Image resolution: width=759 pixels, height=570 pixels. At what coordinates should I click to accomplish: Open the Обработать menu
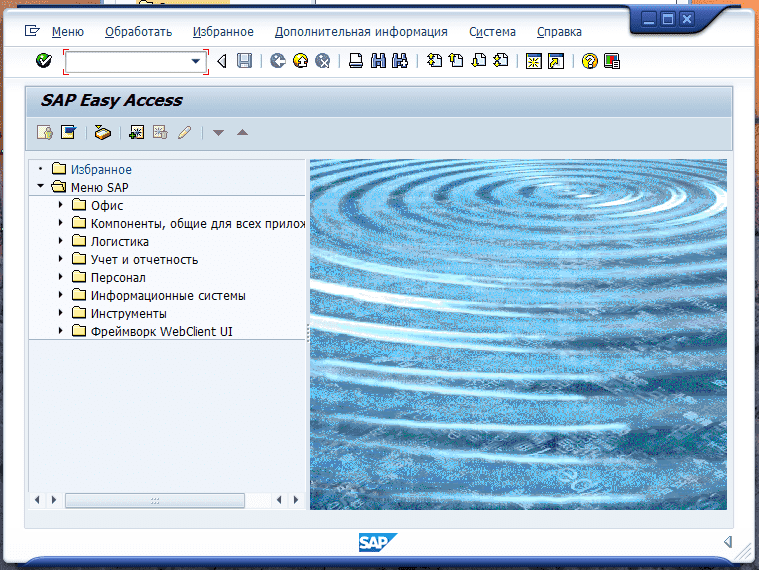[138, 31]
